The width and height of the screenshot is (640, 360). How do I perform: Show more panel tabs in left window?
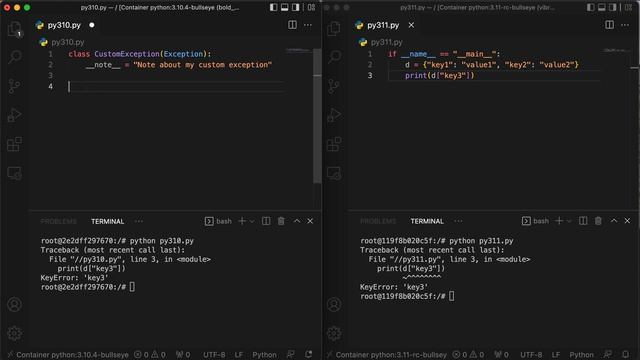coord(139,221)
